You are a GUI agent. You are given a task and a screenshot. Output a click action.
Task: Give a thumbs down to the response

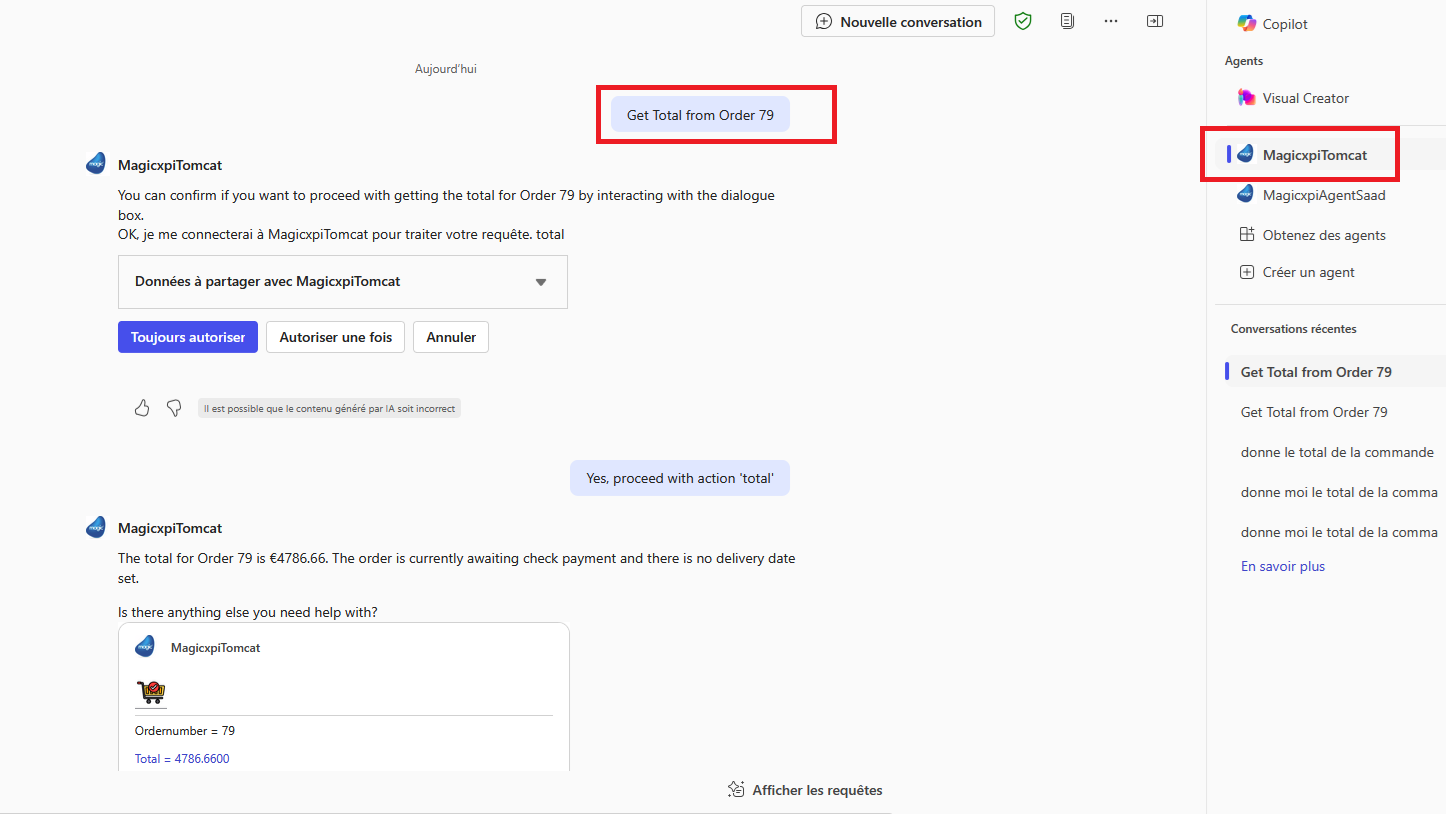174,408
